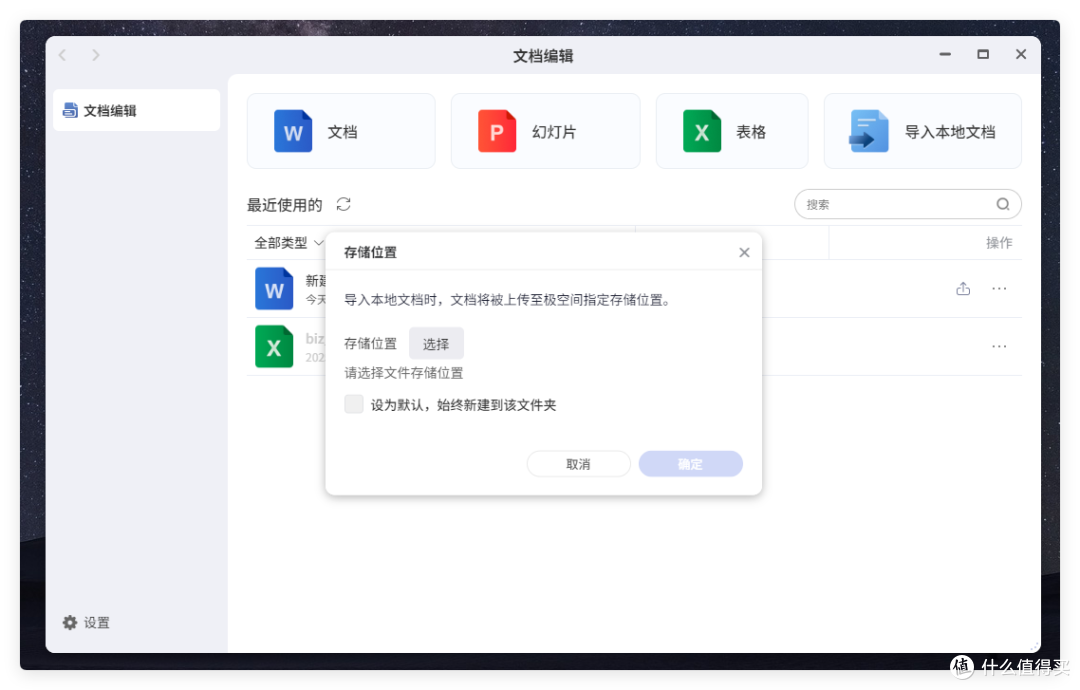Open more options for the Excel file row
This screenshot has height=690, width=1080.
point(999,346)
